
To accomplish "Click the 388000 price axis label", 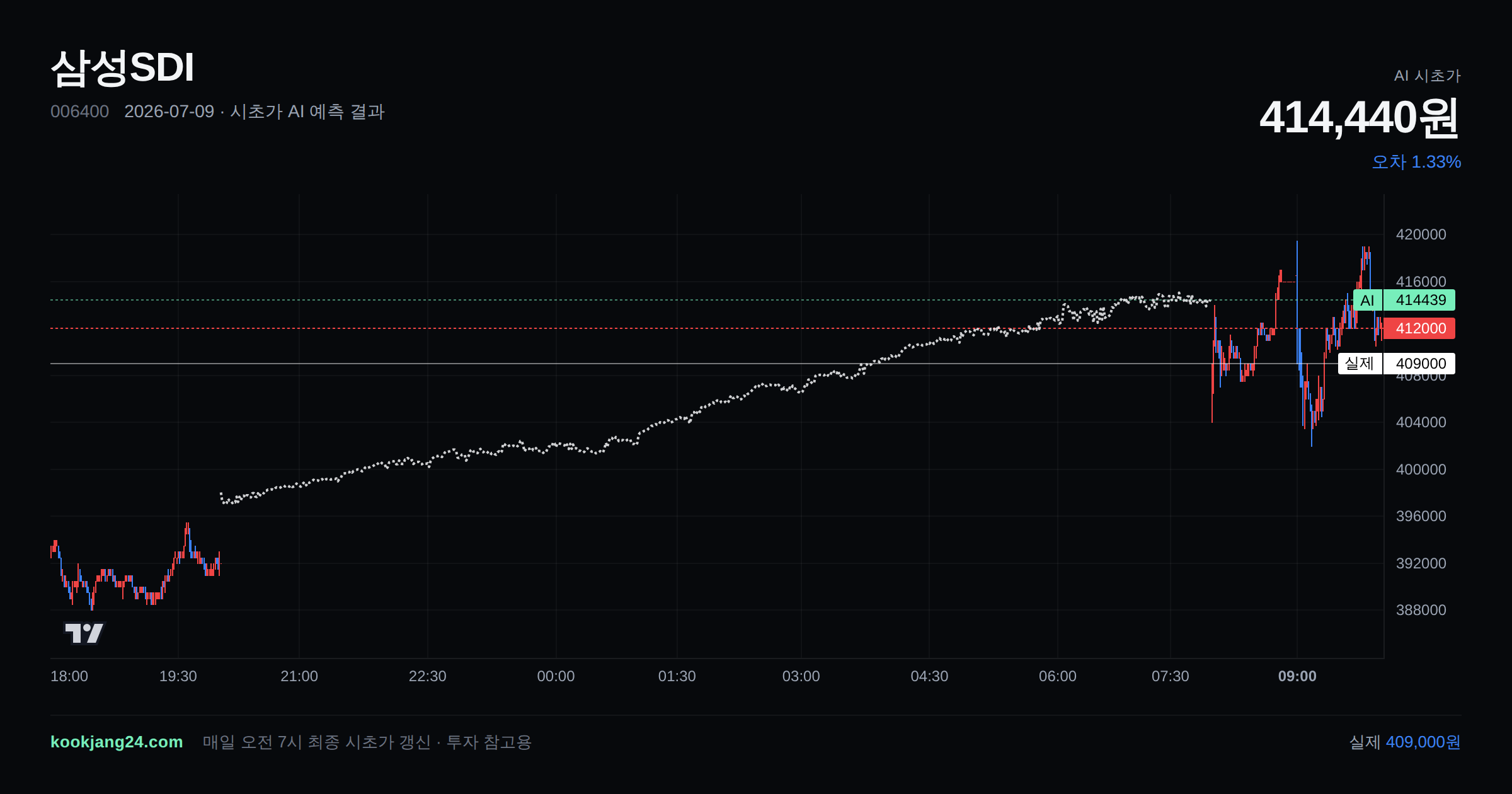I will [1421, 610].
